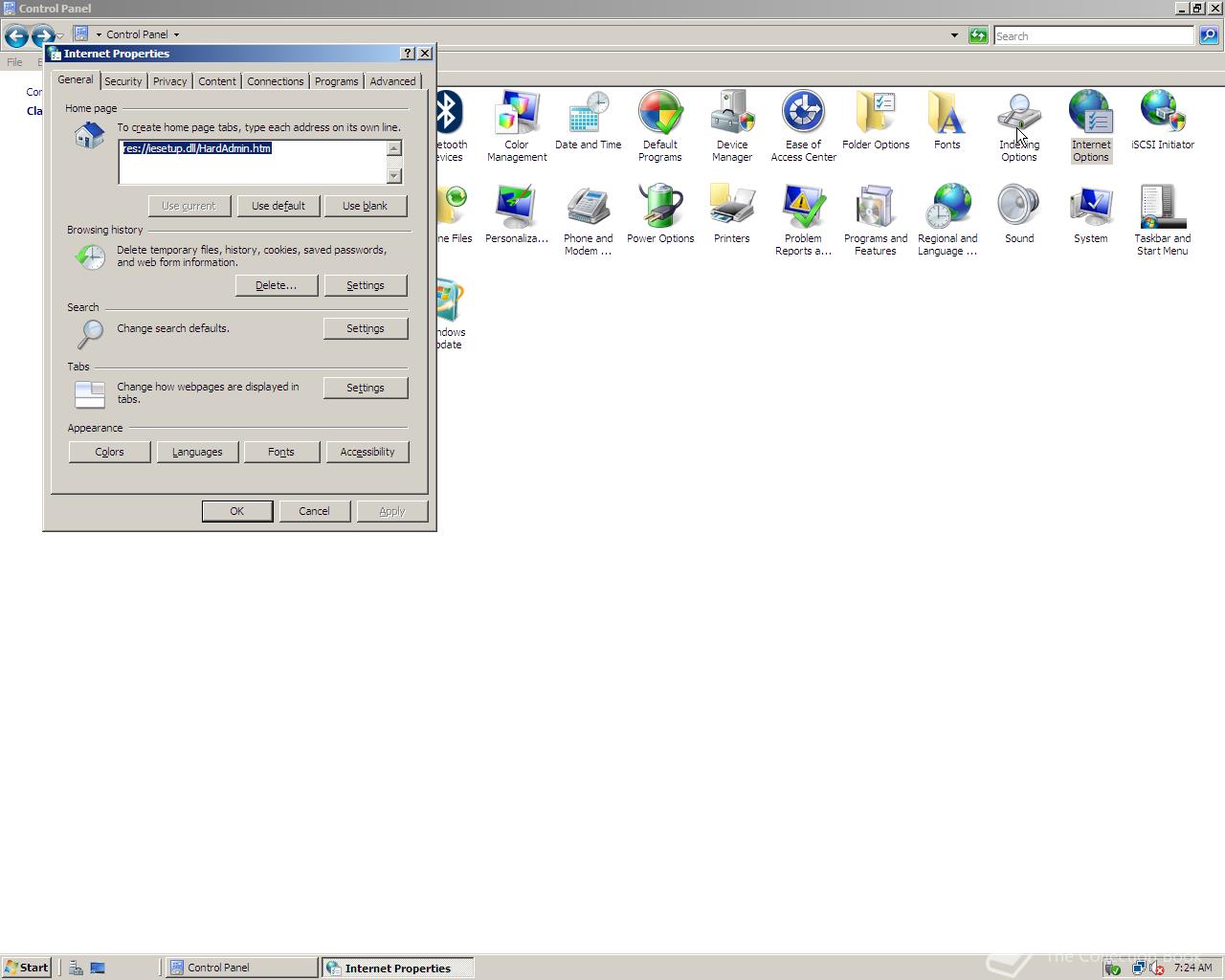Switch to Control Panel taskbar button
This screenshot has width=1225, height=980.
pyautogui.click(x=242, y=968)
